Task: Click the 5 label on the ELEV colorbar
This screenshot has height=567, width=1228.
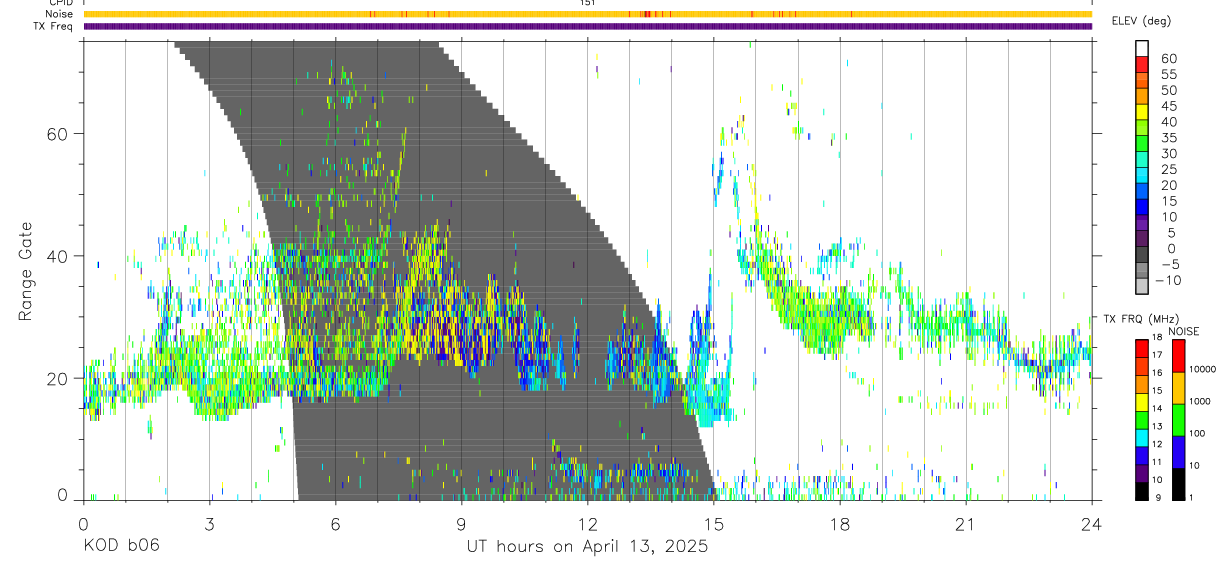Action: [1172, 233]
